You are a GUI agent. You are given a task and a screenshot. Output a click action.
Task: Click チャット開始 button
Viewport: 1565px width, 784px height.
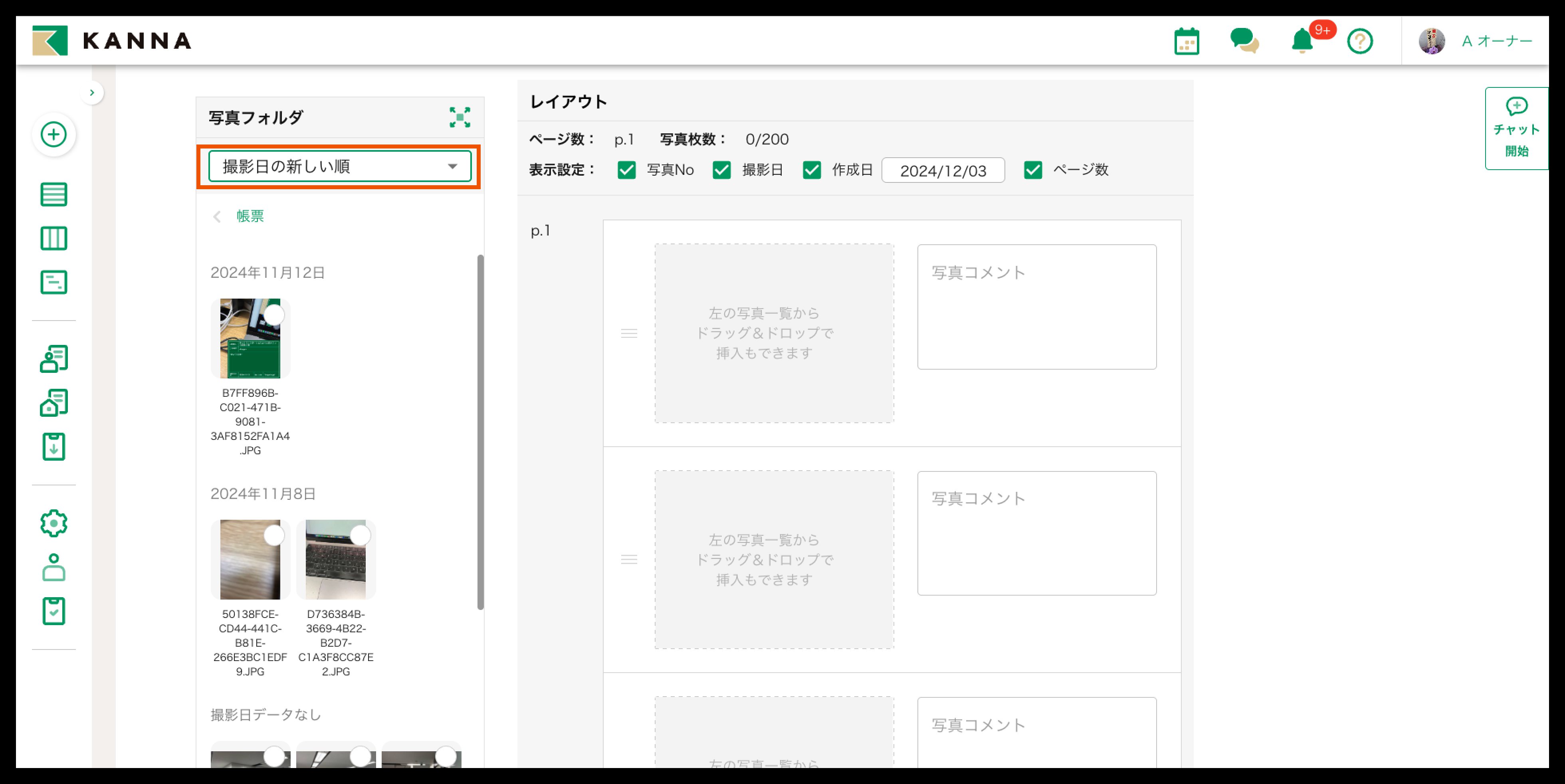coord(1516,129)
